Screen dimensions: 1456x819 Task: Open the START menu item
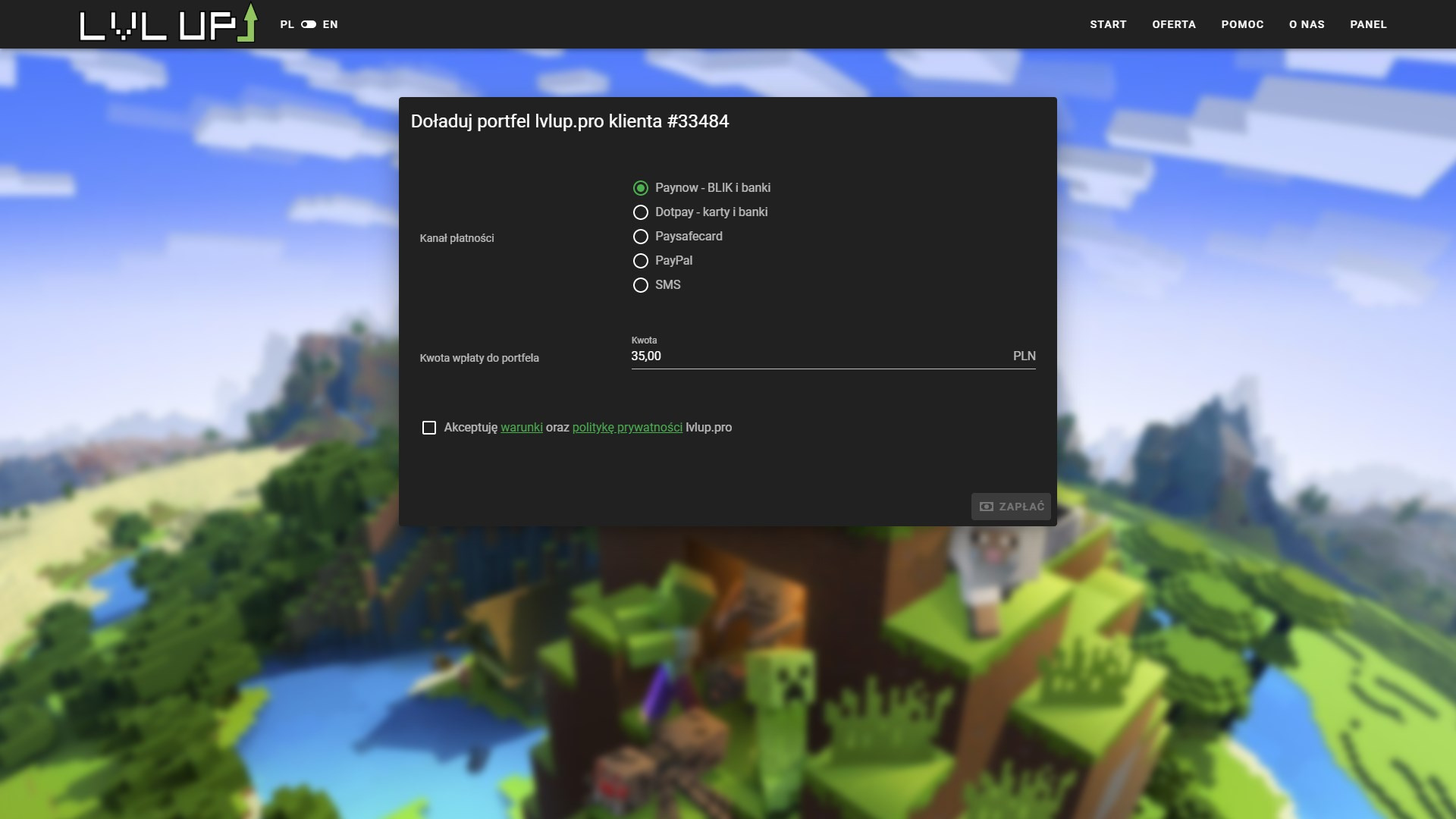point(1108,24)
